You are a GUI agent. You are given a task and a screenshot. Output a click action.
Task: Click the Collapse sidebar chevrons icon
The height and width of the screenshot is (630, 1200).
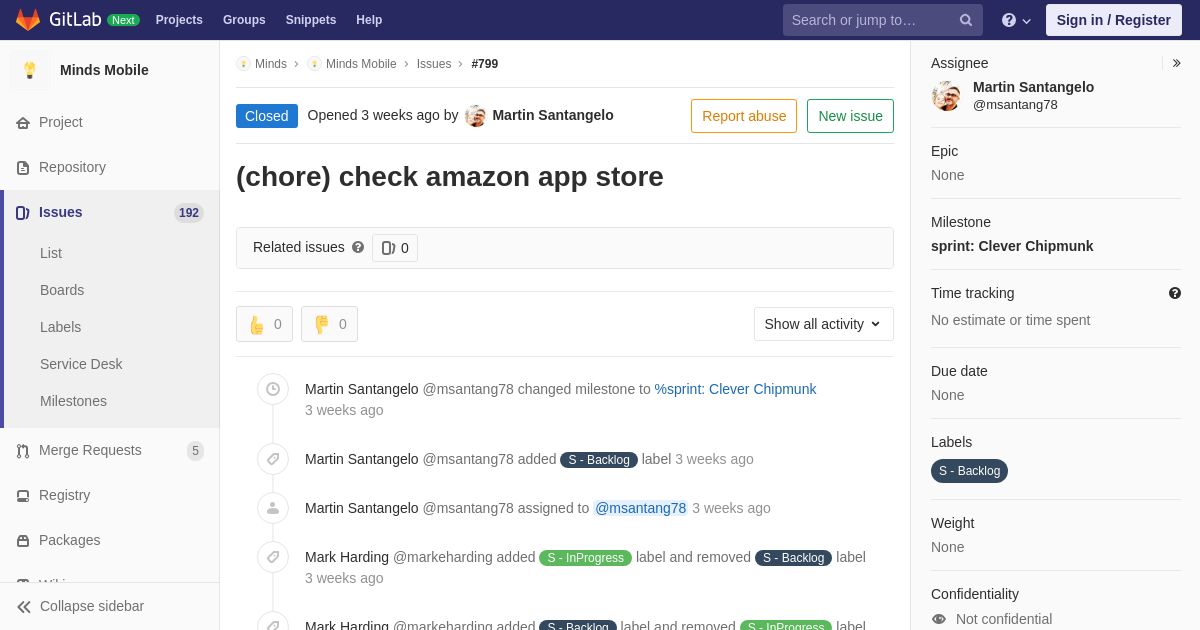tap(24, 607)
